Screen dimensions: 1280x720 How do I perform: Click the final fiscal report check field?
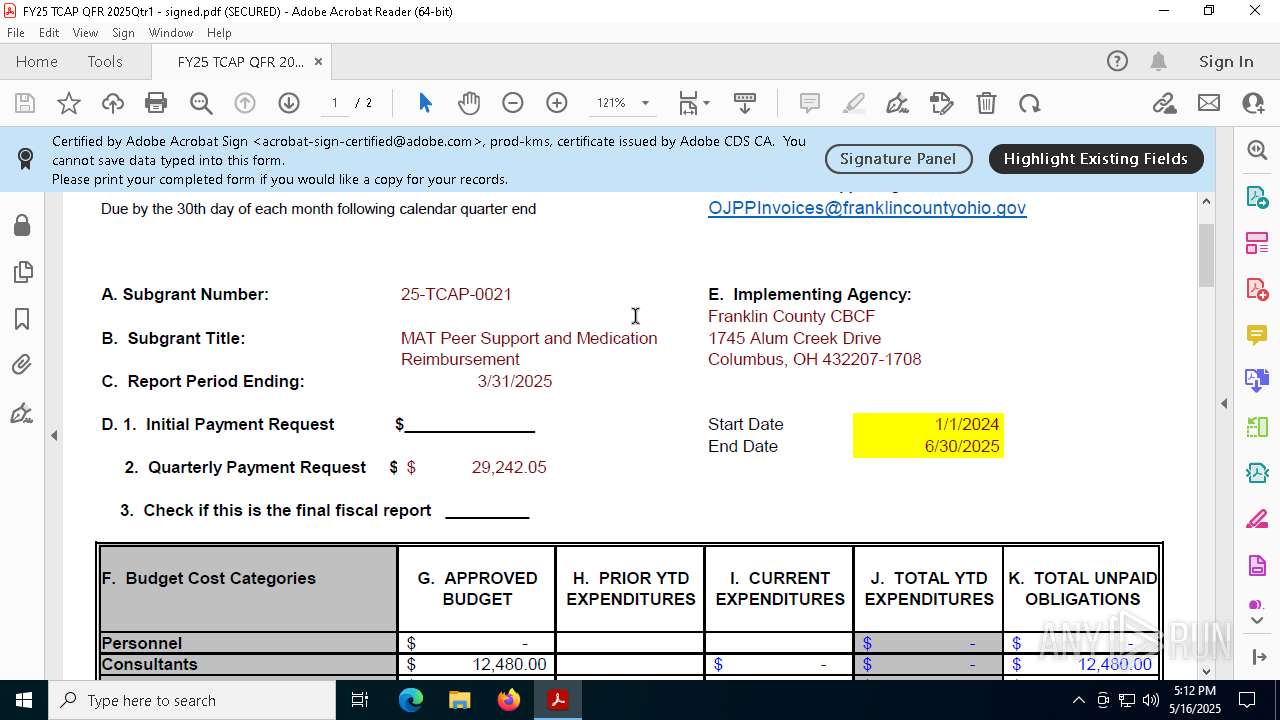487,510
